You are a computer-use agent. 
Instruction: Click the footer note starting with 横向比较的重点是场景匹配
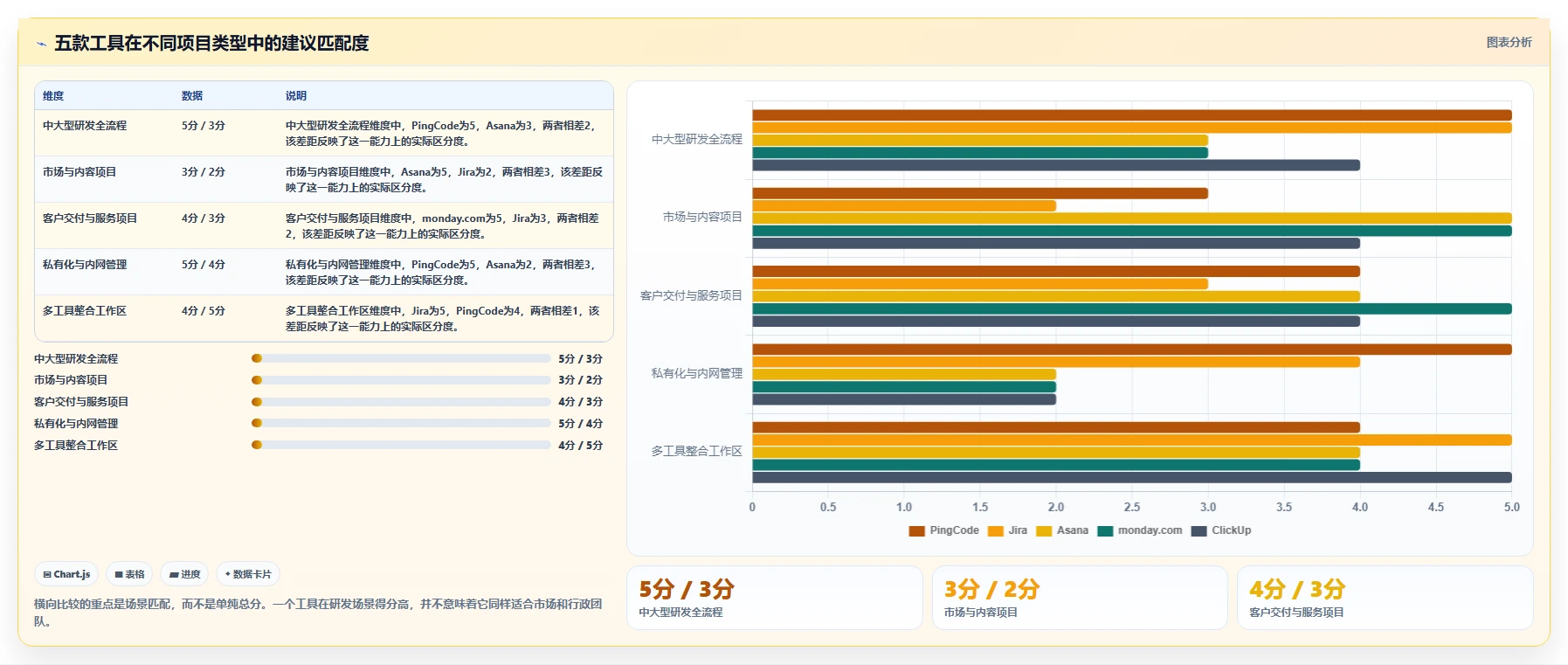318,613
